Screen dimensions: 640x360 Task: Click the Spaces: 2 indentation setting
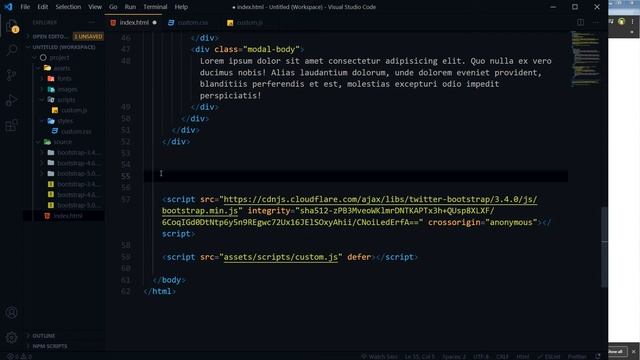click(454, 356)
